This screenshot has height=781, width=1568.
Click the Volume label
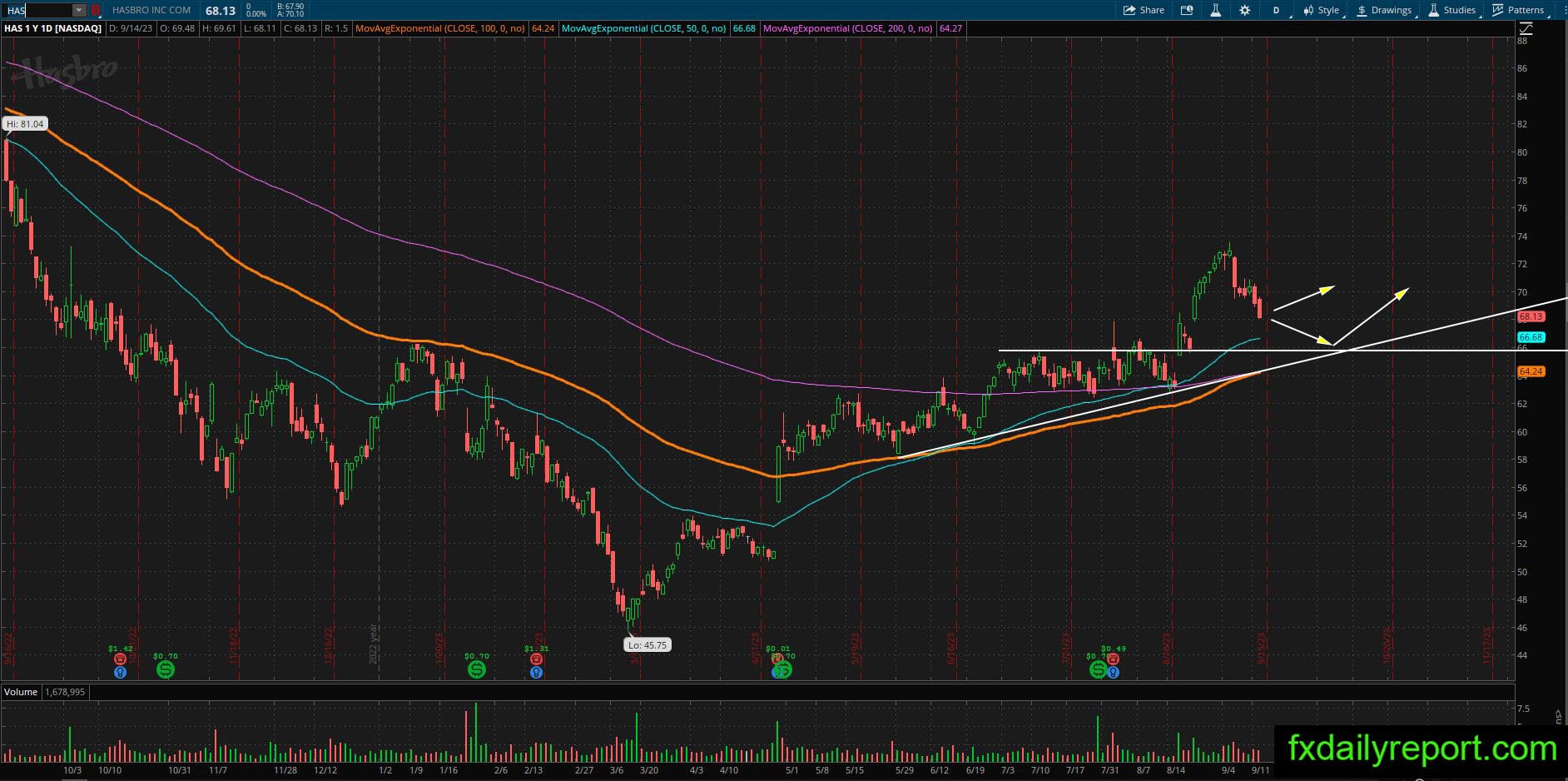pos(21,692)
